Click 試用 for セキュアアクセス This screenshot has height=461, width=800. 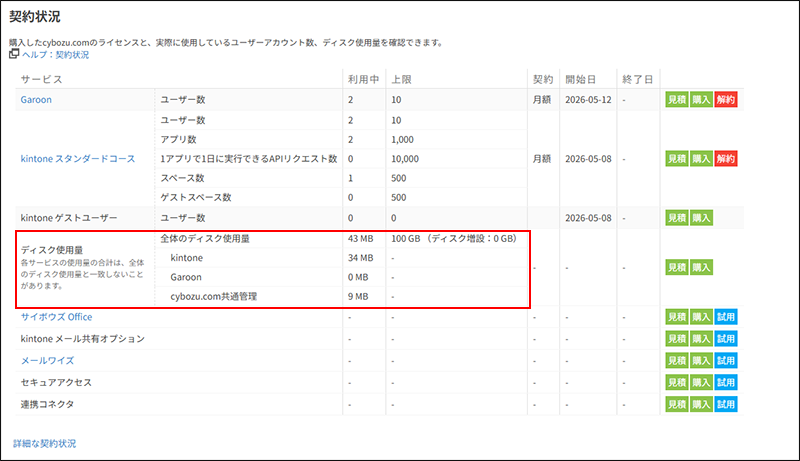click(726, 383)
